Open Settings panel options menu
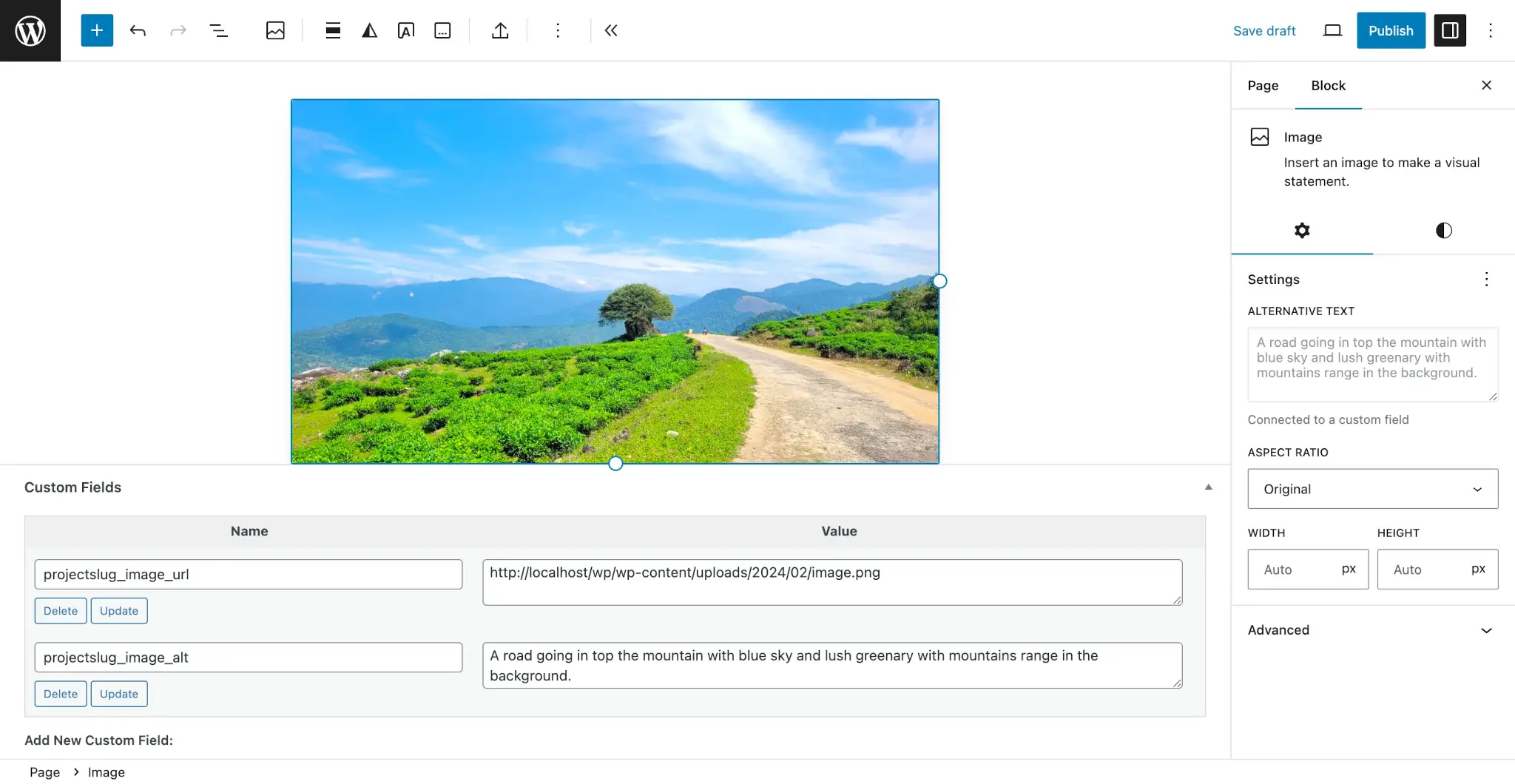 (x=1486, y=279)
